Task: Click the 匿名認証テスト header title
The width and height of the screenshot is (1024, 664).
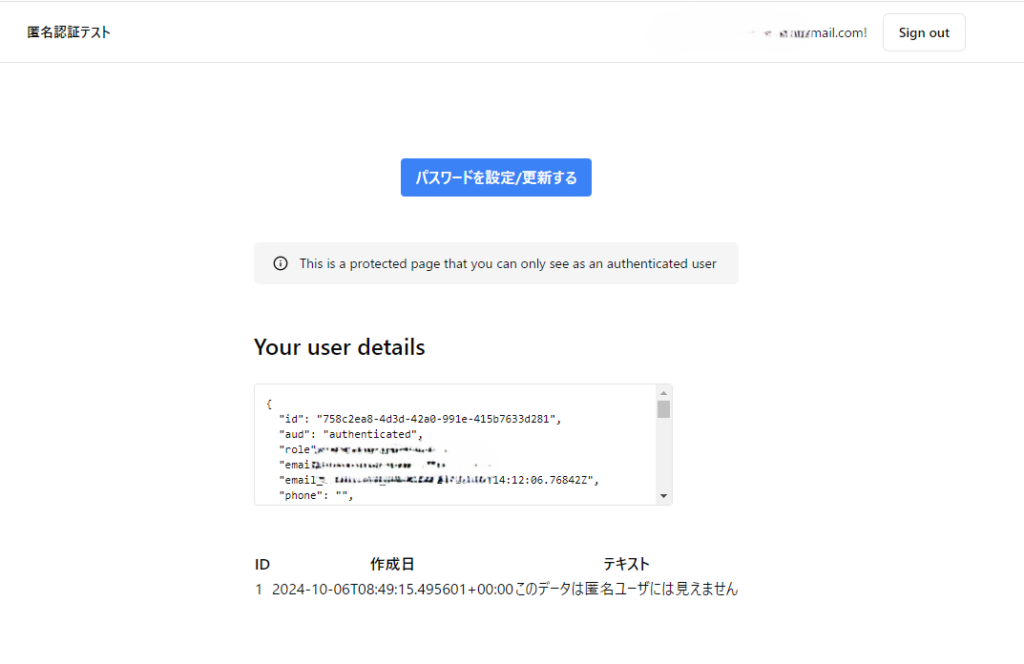Action: pos(69,32)
